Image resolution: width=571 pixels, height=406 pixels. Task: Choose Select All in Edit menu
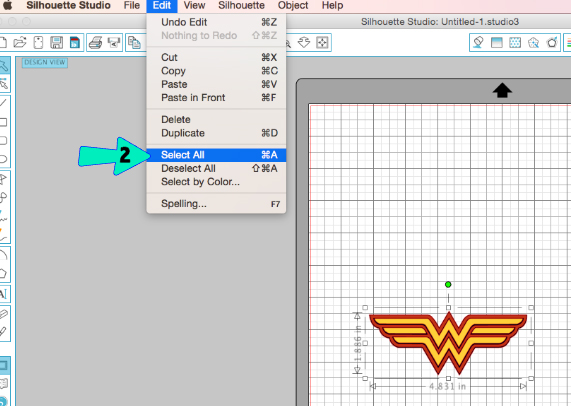click(x=216, y=155)
